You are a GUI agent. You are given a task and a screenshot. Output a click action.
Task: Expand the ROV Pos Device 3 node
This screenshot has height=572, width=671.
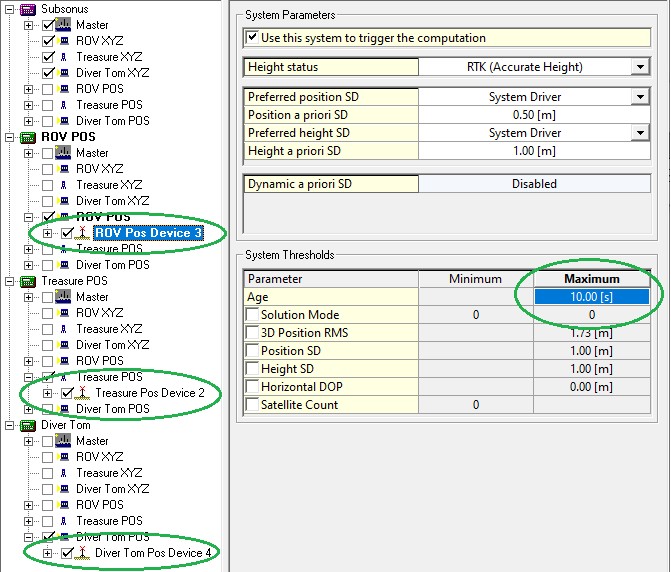(x=47, y=233)
